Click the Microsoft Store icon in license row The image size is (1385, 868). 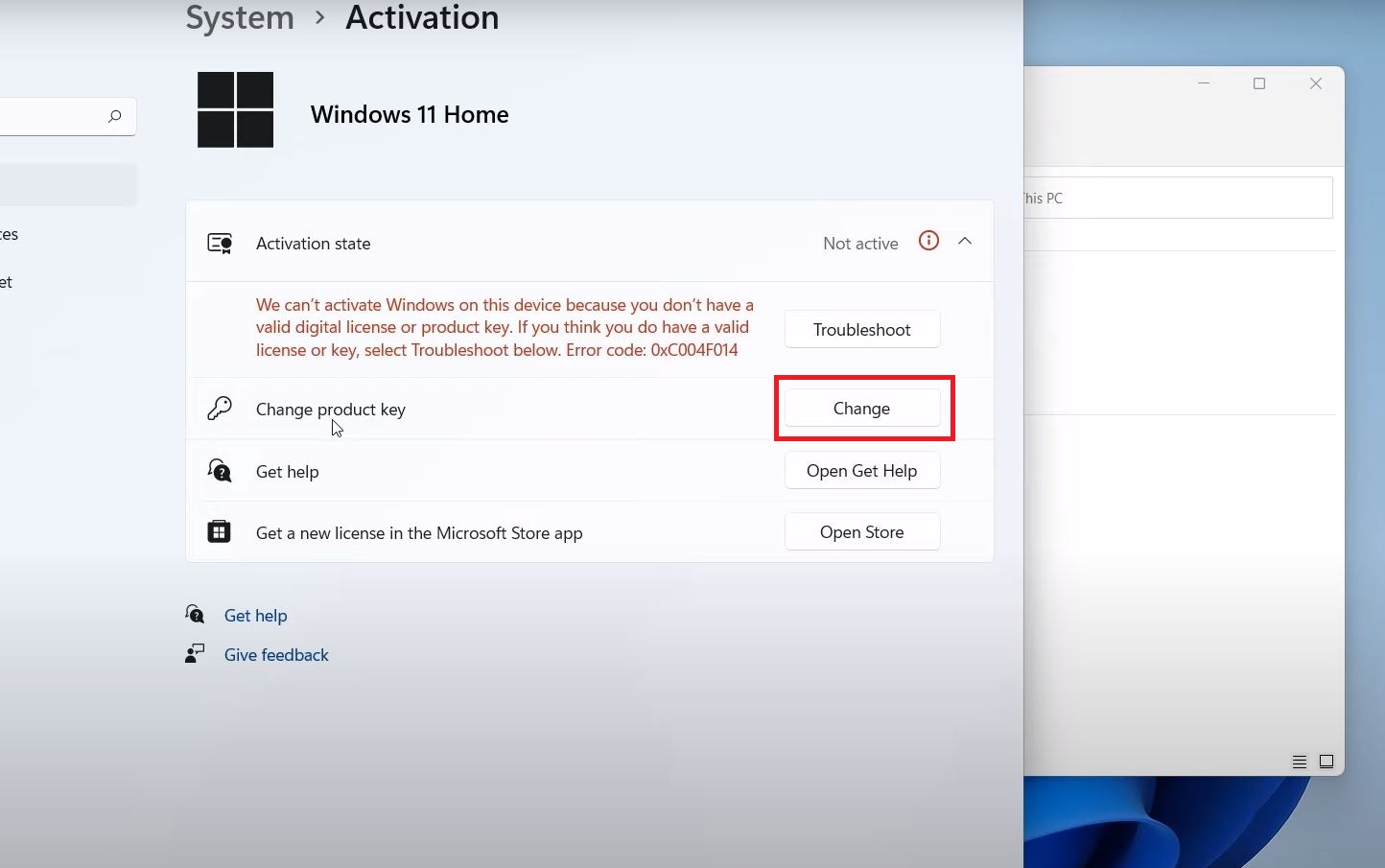220,531
